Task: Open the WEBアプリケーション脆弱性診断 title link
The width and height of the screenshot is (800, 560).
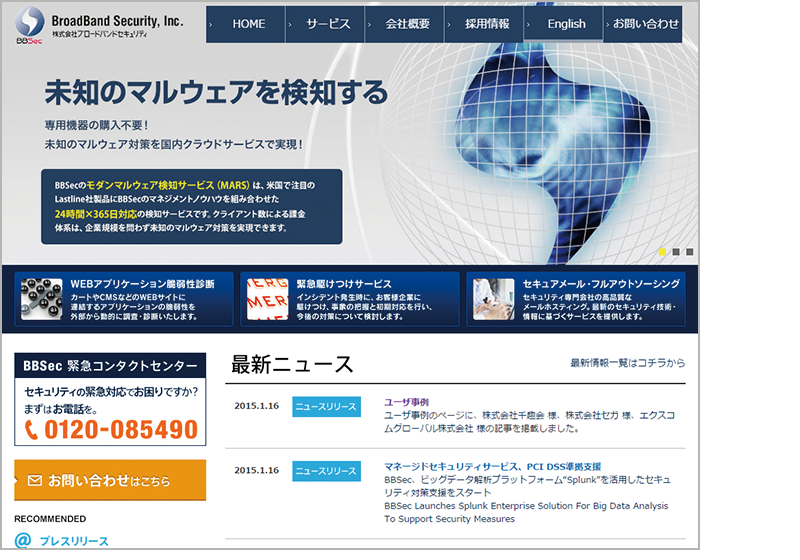Action: click(x=142, y=284)
